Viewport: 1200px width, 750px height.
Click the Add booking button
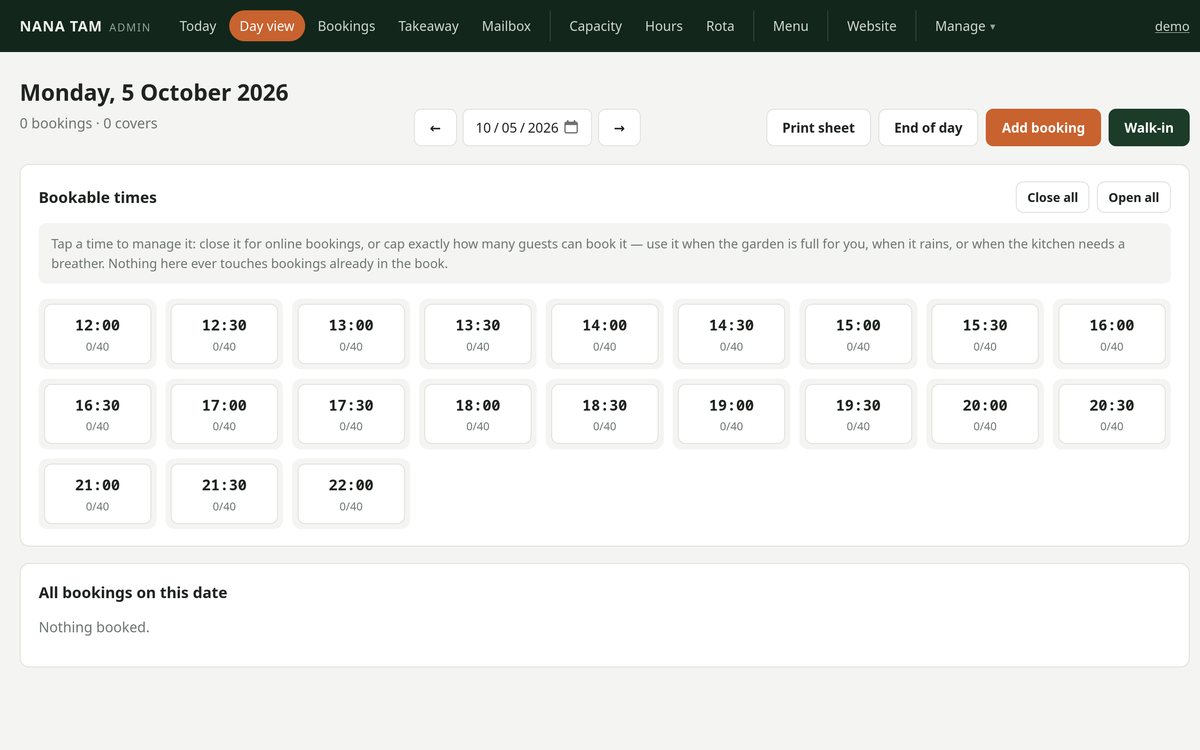[1043, 128]
